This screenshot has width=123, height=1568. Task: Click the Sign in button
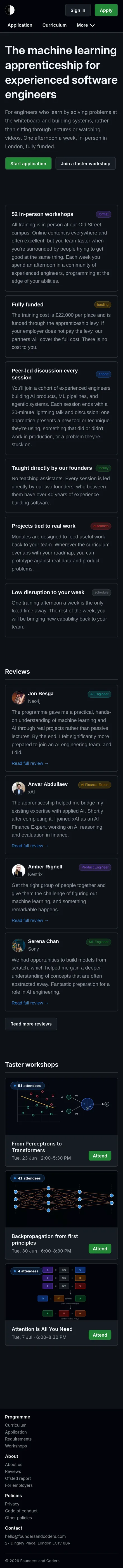[x=78, y=10]
